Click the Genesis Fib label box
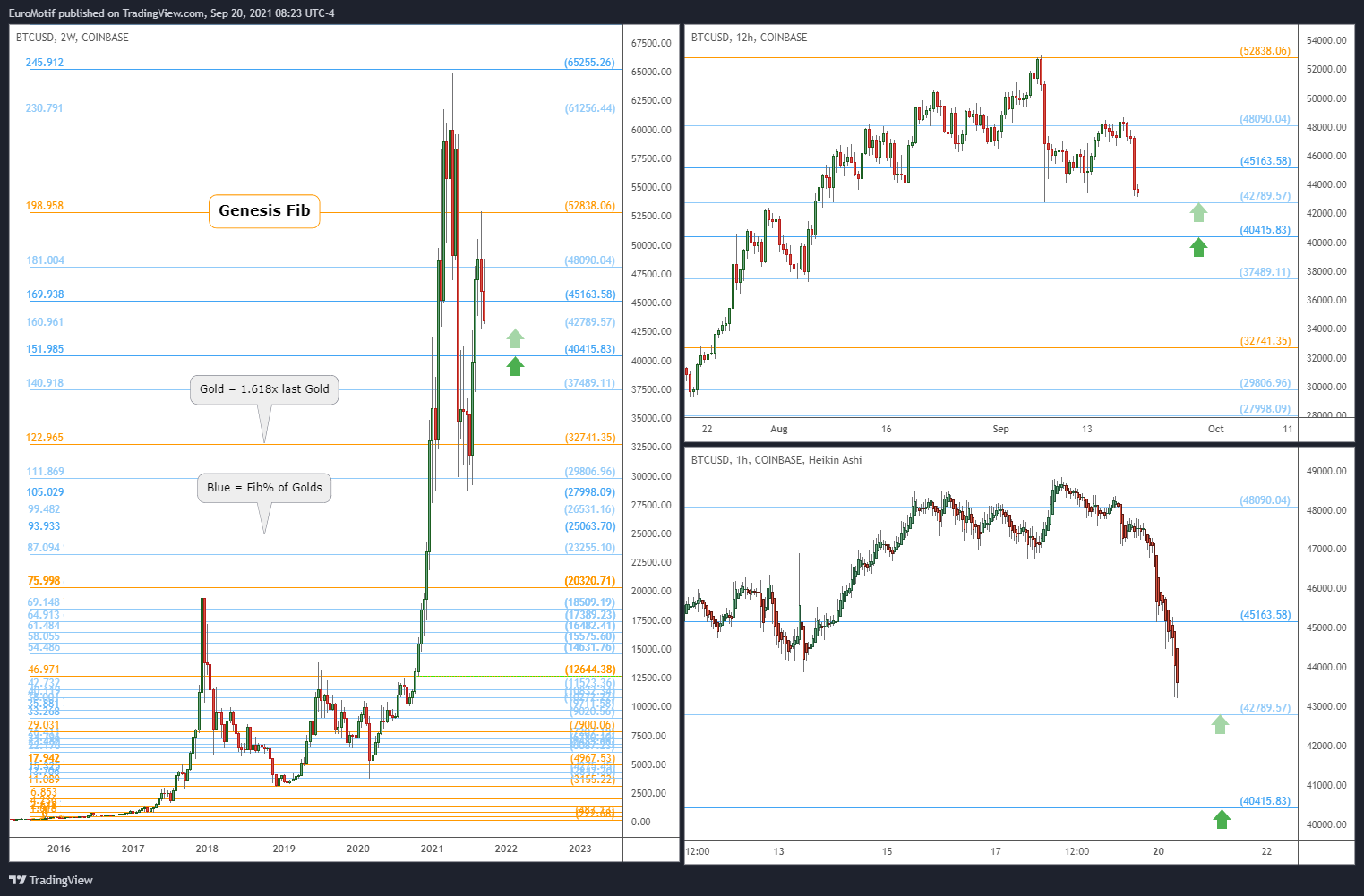Screen dimensions: 1364x896 click(x=264, y=211)
